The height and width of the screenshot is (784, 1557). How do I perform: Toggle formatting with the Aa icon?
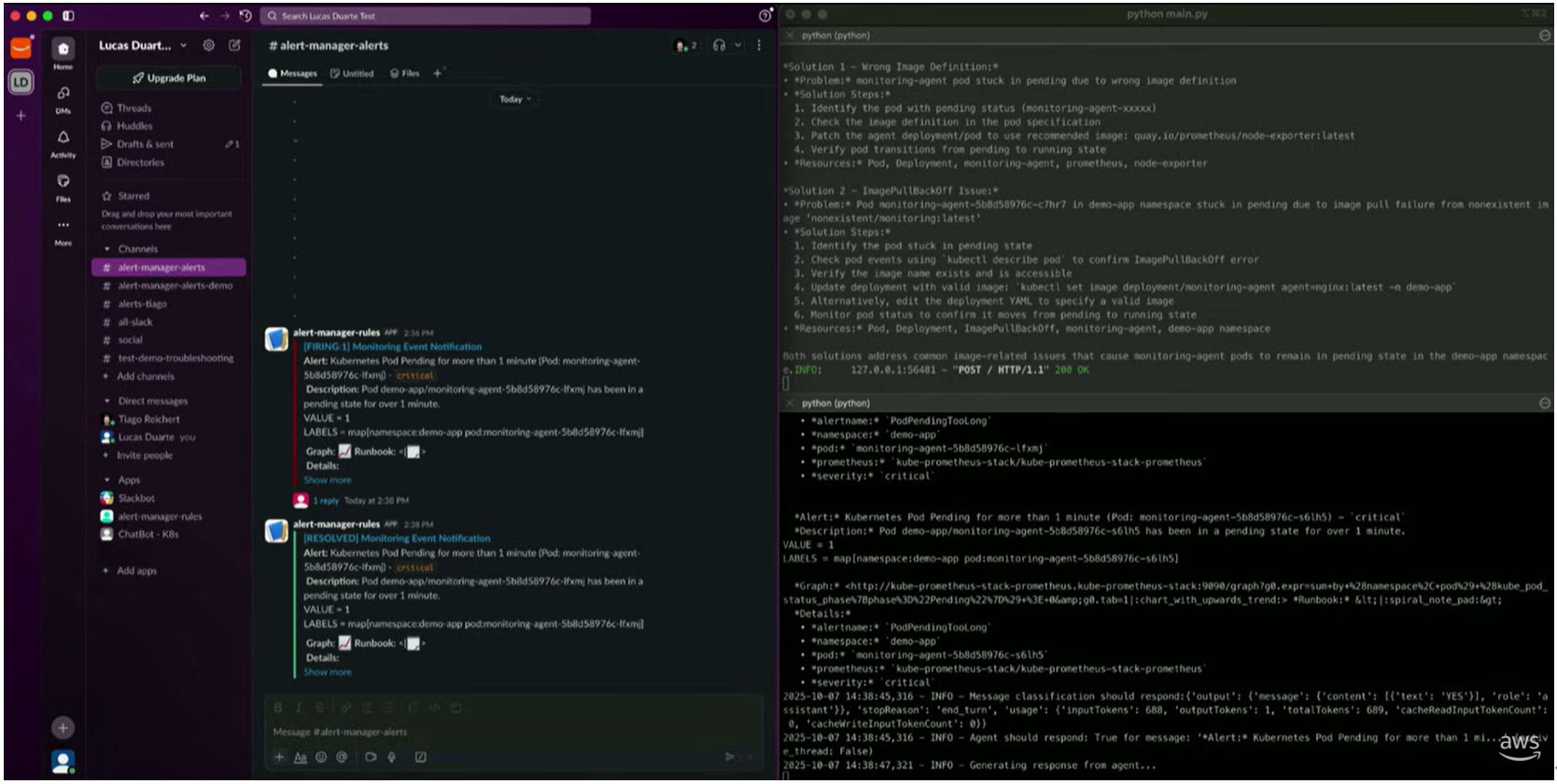tap(300, 757)
